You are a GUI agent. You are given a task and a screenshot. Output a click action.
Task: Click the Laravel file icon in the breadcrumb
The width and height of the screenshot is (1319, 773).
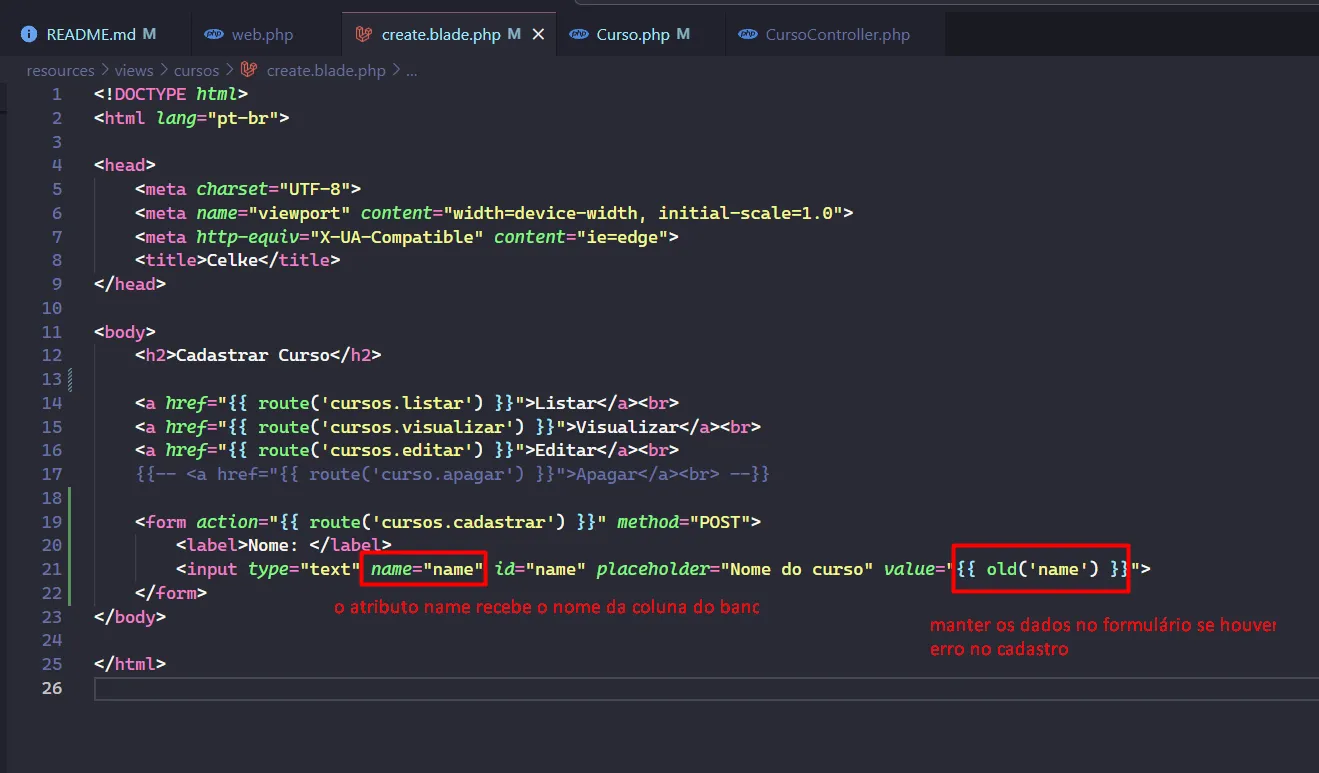pyautogui.click(x=249, y=70)
